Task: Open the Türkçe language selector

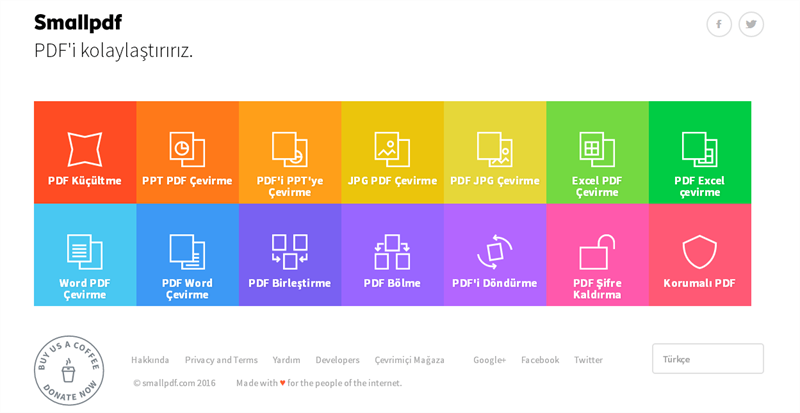Action: (x=708, y=358)
